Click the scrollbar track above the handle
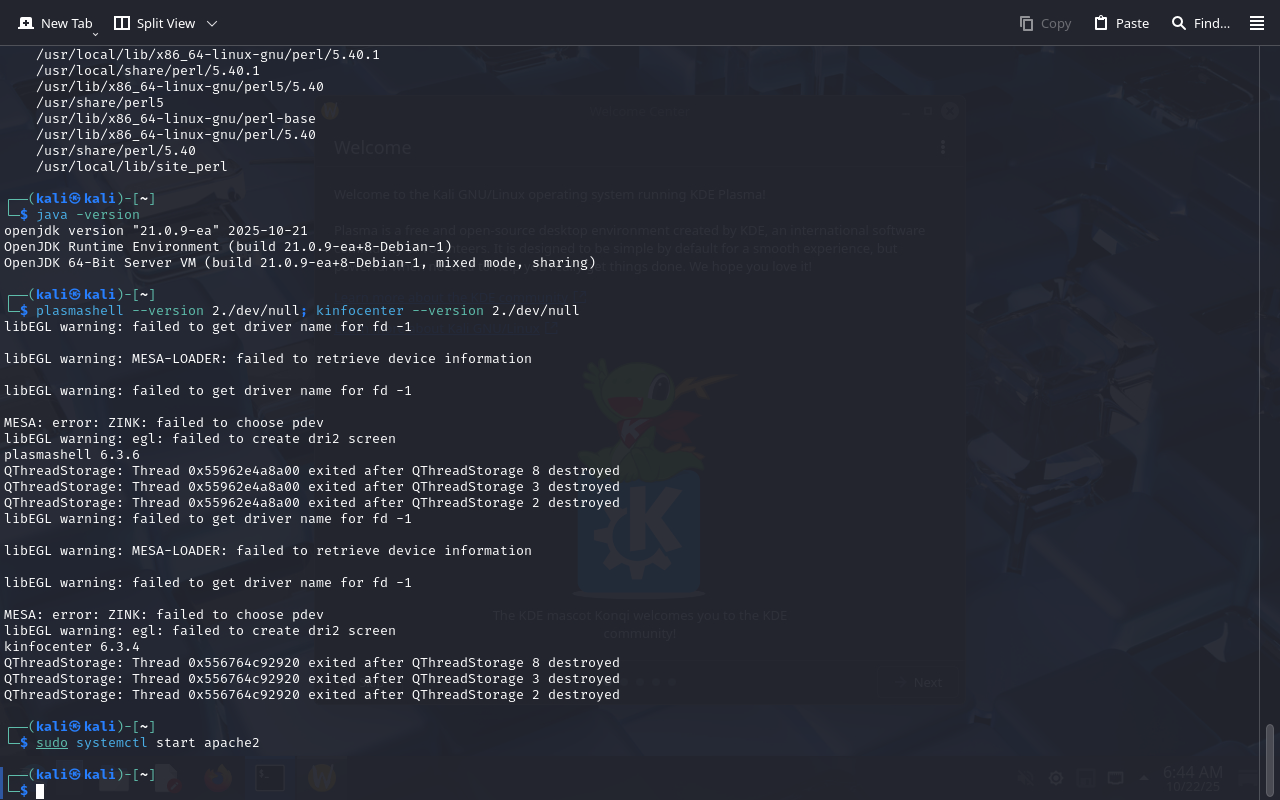1280x800 pixels. click(x=1271, y=400)
